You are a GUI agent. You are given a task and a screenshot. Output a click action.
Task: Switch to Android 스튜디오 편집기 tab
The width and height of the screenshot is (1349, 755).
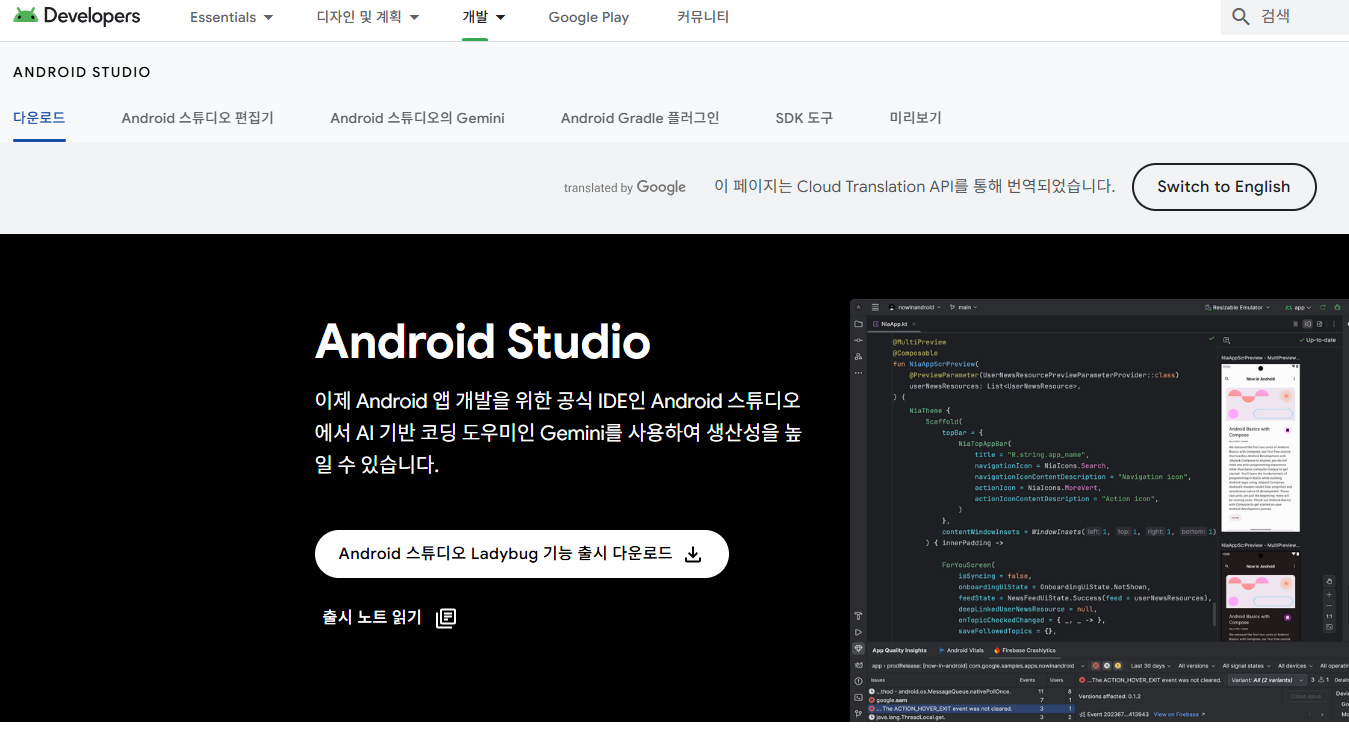tap(198, 118)
